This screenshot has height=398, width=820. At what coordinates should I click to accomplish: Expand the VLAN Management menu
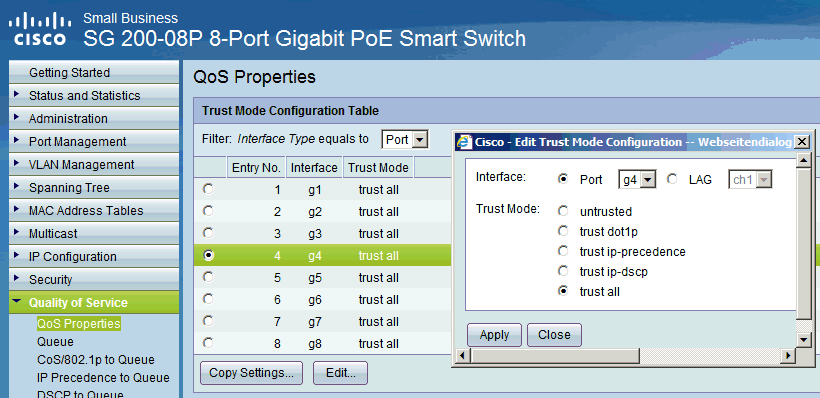tap(94, 165)
